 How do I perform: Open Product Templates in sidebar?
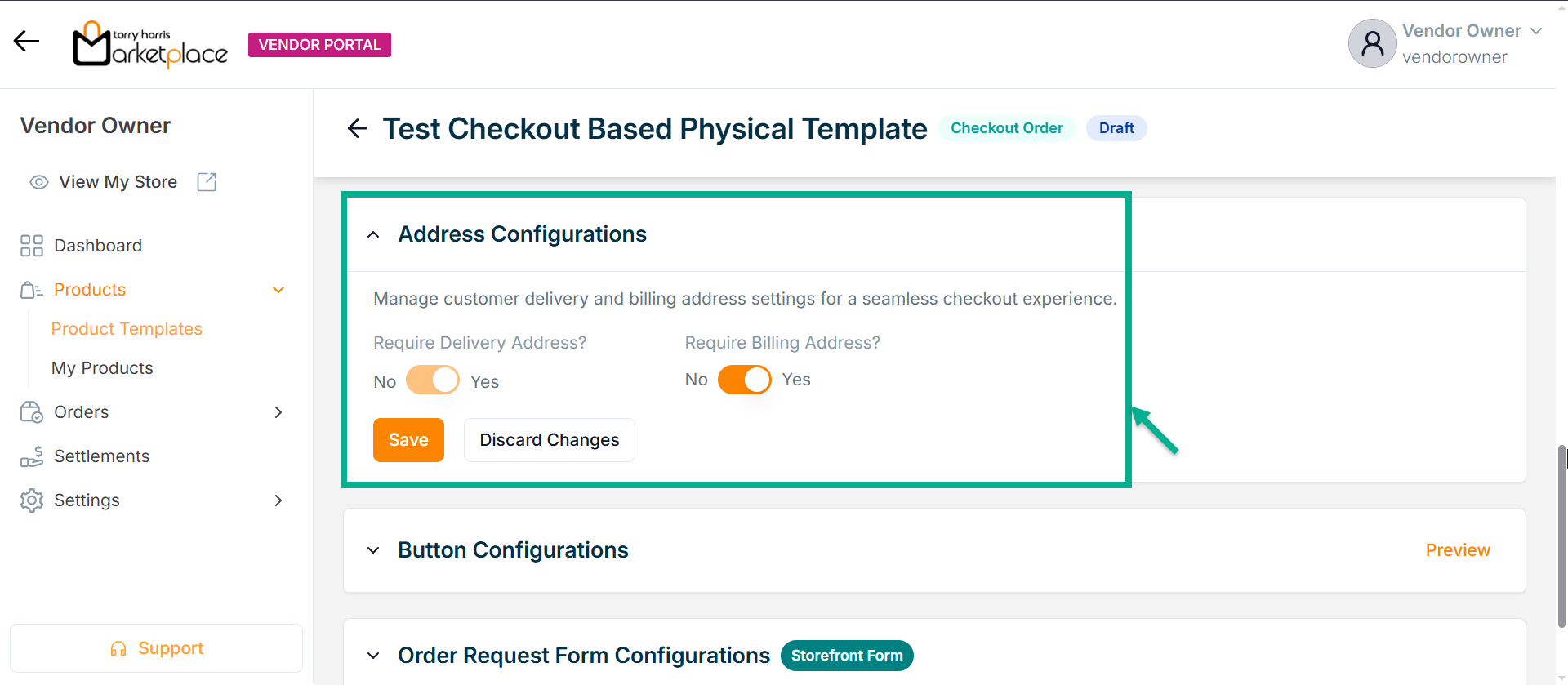tap(127, 329)
